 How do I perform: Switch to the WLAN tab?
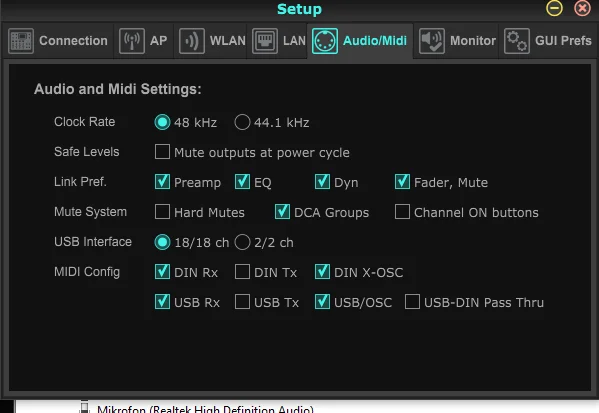(x=211, y=41)
